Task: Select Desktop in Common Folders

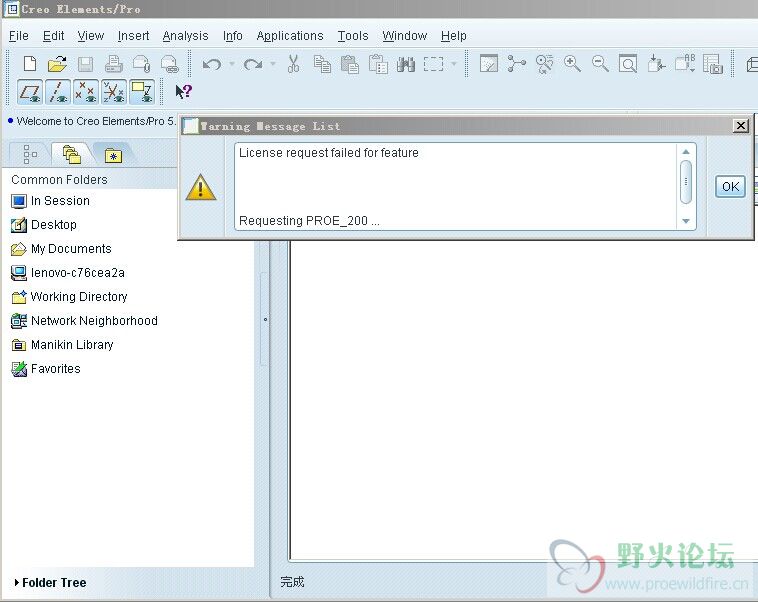Action: click(44, 225)
